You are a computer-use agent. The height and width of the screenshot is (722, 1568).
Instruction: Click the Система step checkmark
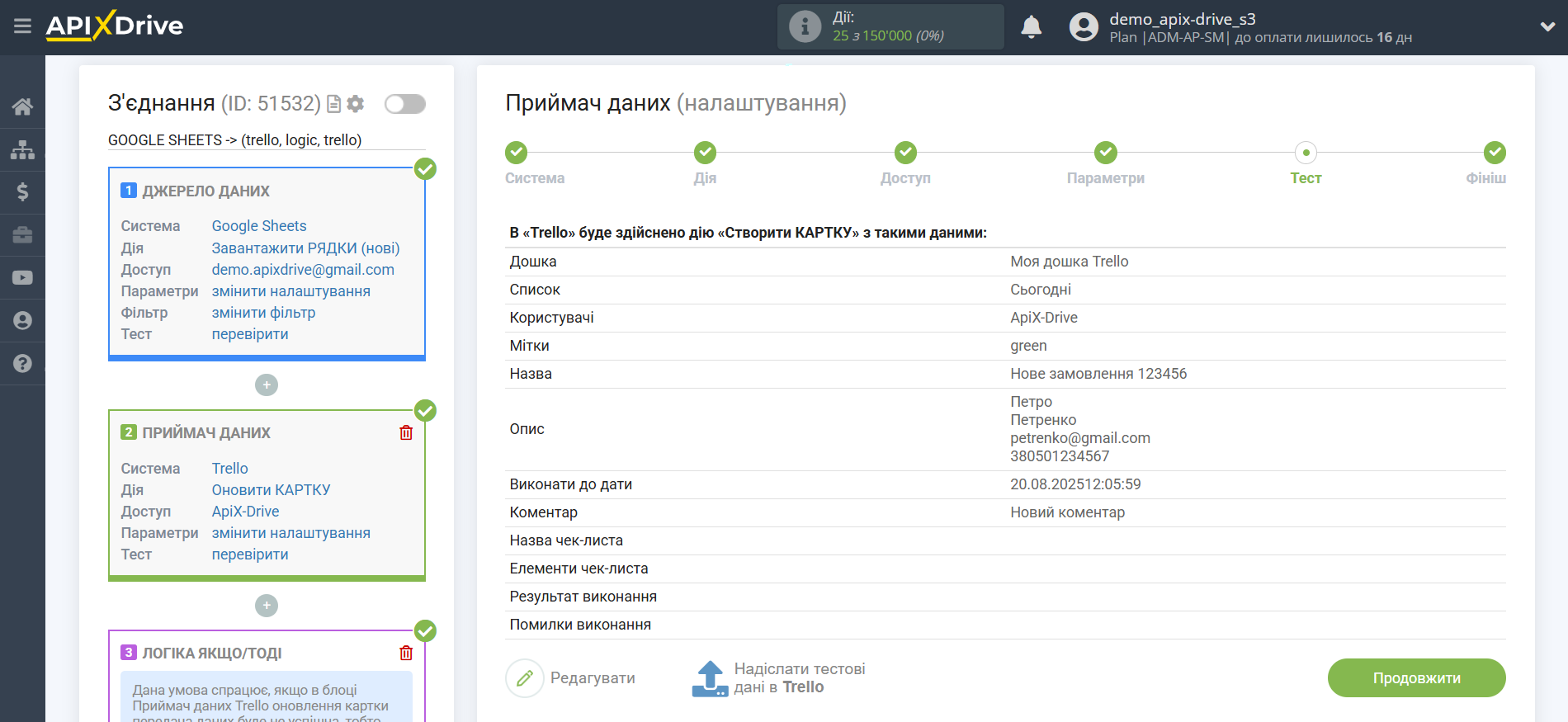(x=516, y=153)
